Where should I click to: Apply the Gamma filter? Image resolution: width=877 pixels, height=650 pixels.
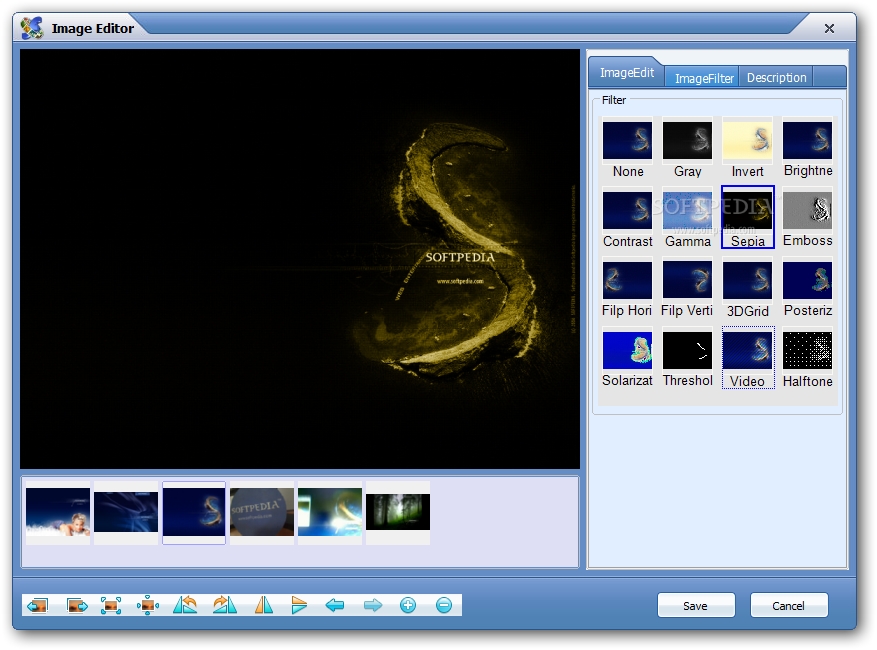(x=687, y=218)
